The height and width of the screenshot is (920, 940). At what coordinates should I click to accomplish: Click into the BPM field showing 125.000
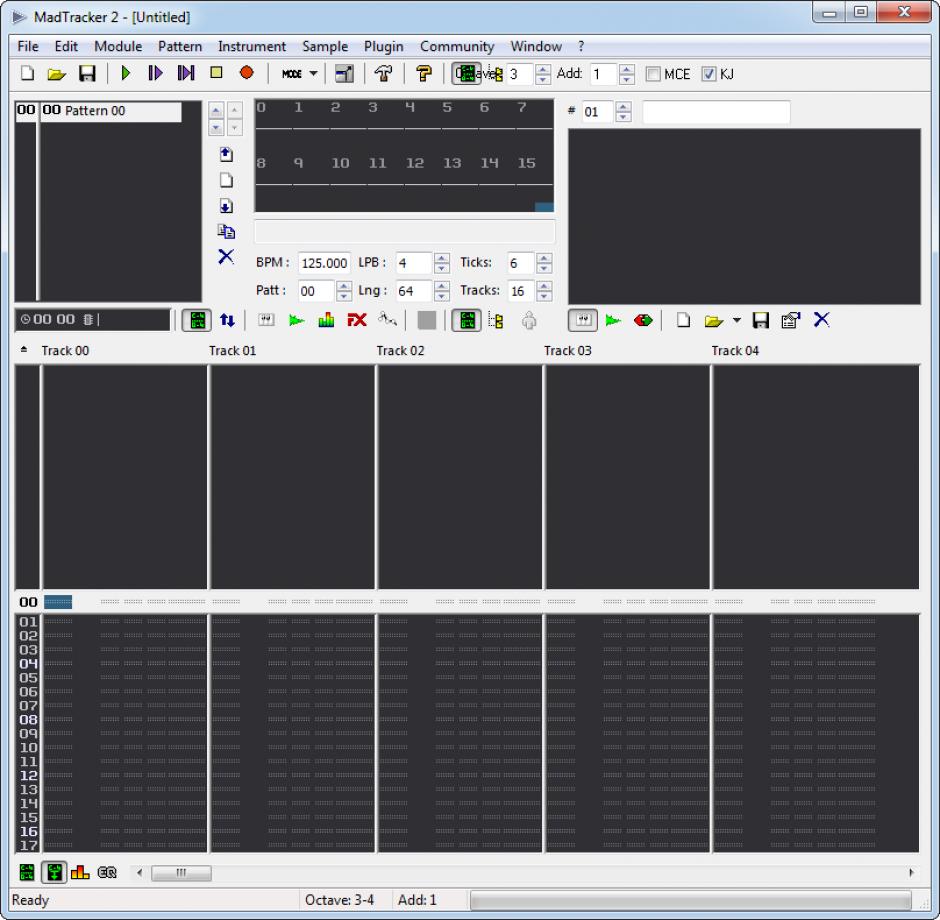(324, 263)
